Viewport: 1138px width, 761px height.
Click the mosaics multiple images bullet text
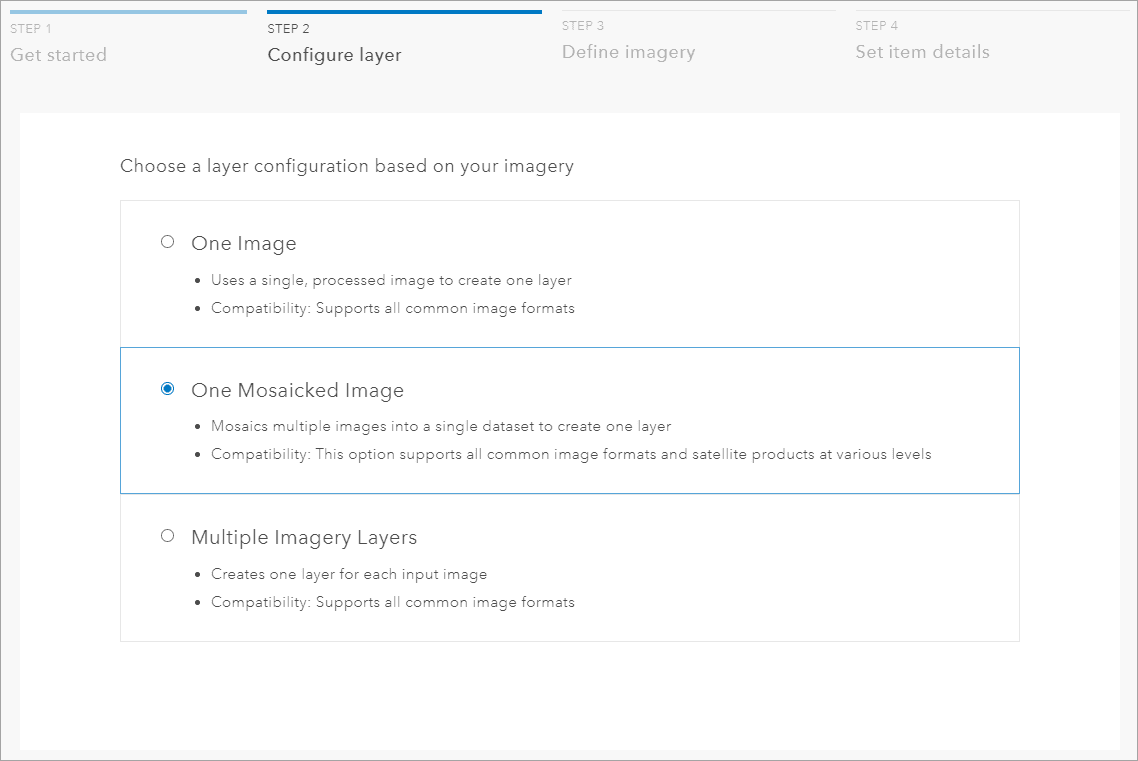(443, 426)
